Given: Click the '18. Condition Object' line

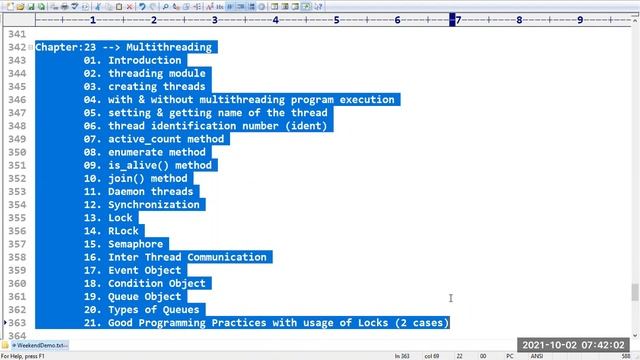Looking at the screenshot, I should (x=144, y=283).
